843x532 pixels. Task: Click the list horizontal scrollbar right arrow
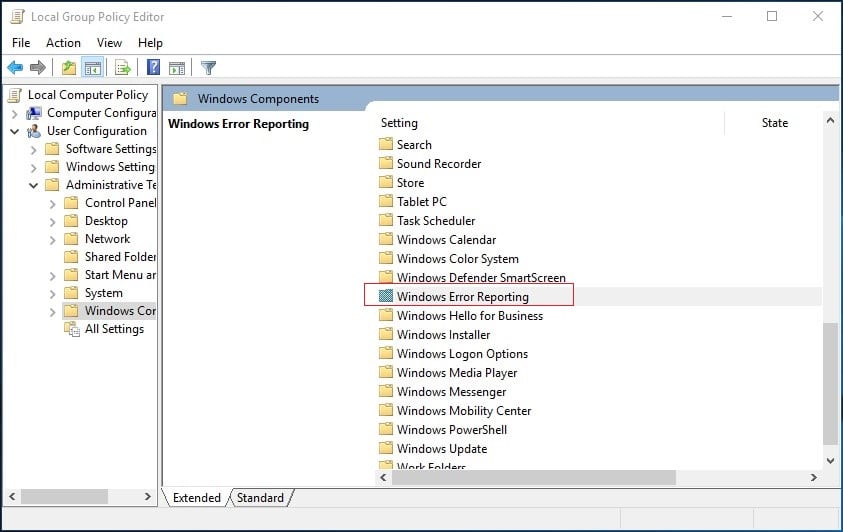pyautogui.click(x=813, y=477)
